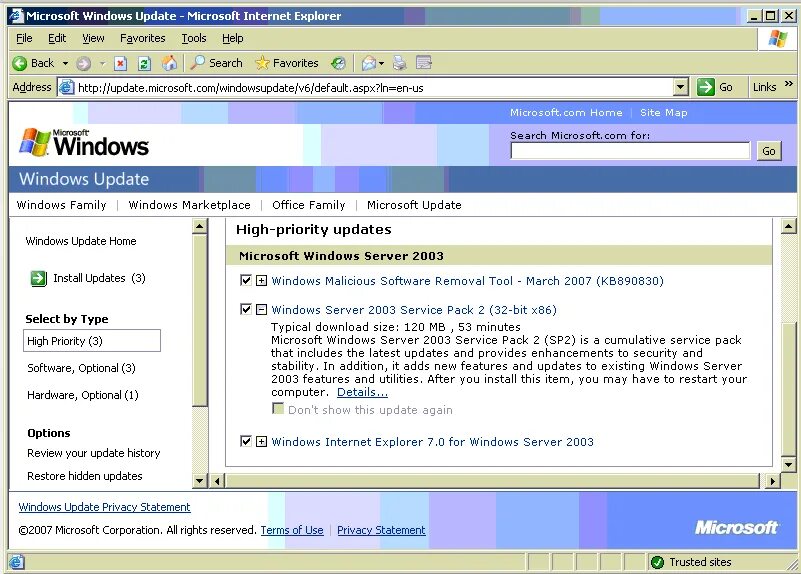Click the Home icon in toolbar
The height and width of the screenshot is (574, 801).
pyautogui.click(x=169, y=63)
